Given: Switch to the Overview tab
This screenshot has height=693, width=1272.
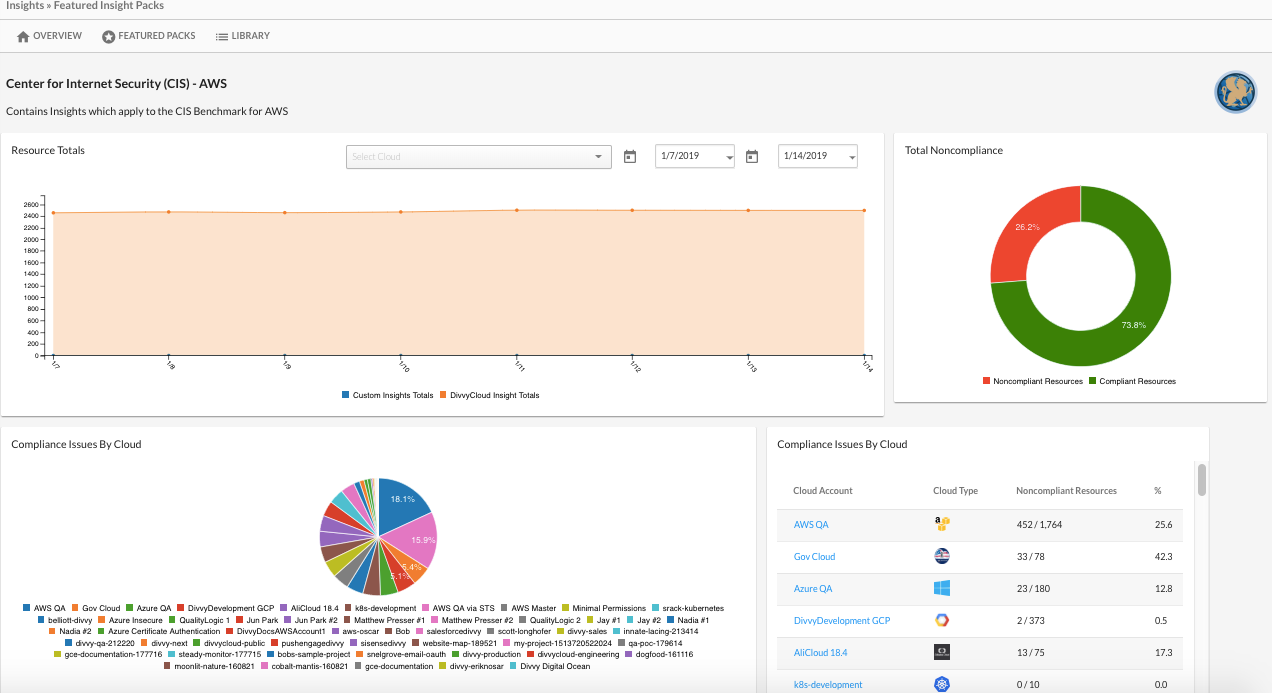Looking at the screenshot, I should tap(49, 36).
